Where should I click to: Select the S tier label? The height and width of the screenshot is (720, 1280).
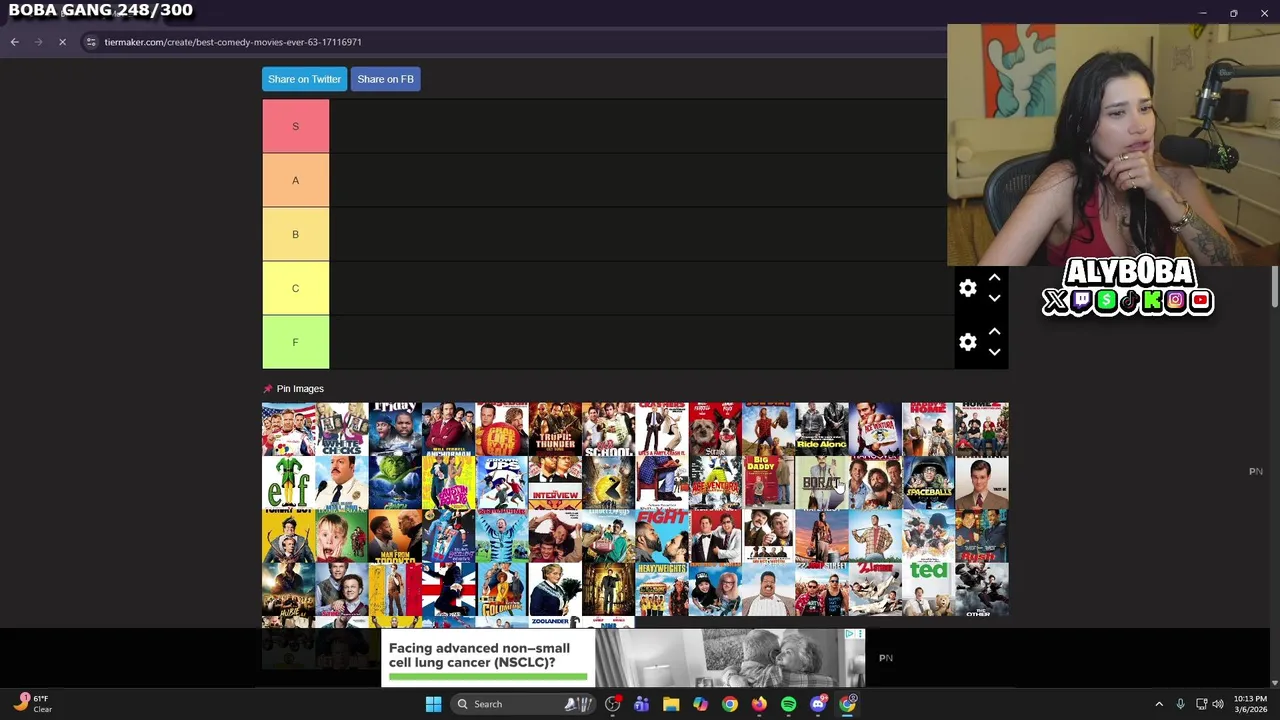click(295, 126)
